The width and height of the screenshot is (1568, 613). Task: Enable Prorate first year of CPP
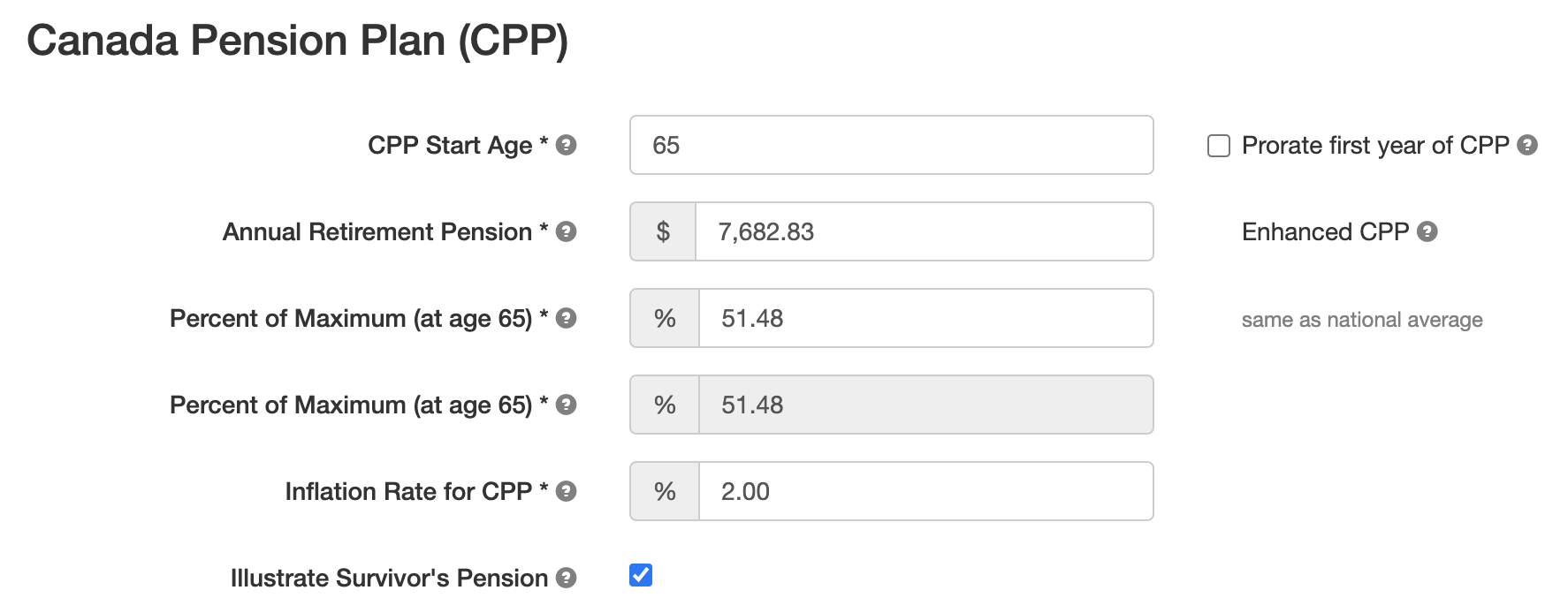(x=1217, y=145)
